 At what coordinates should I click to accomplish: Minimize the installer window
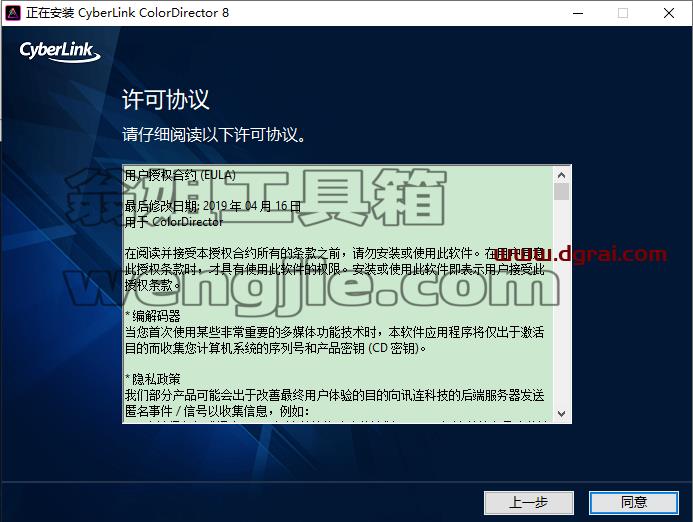pos(578,13)
